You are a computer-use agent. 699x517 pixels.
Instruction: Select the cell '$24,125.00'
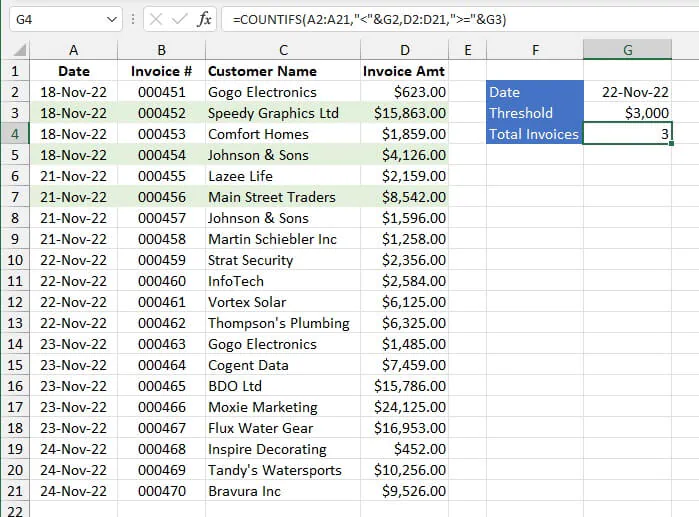click(x=405, y=406)
